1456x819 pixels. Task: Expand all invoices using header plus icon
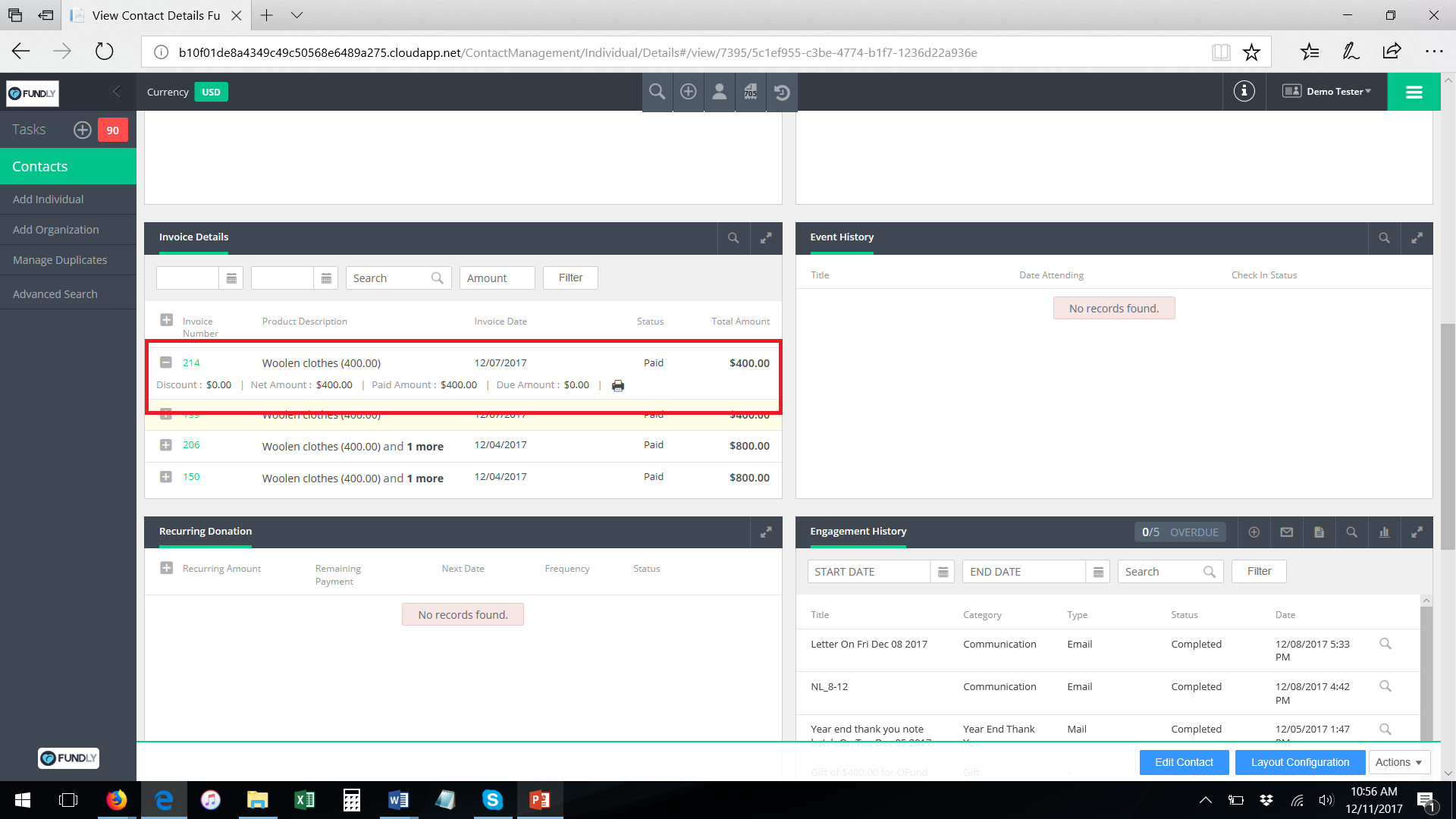(x=166, y=320)
